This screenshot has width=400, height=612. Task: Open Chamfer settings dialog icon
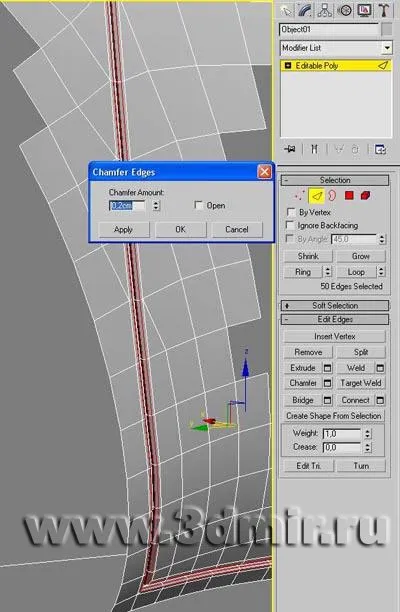pos(328,383)
